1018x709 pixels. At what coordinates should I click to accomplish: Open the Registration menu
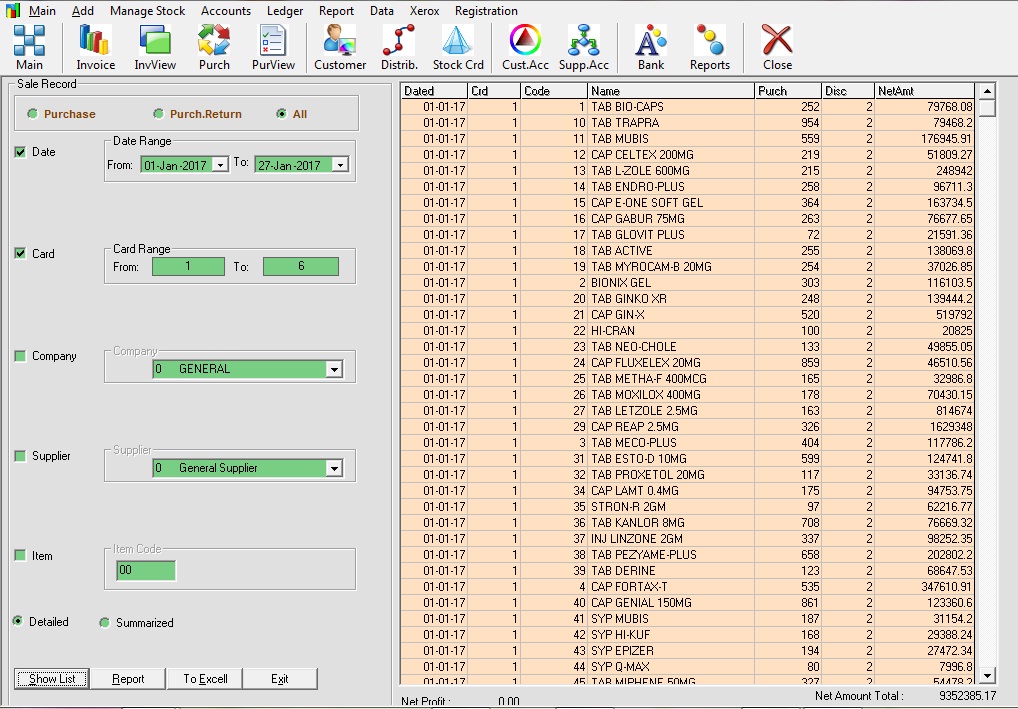(x=486, y=10)
